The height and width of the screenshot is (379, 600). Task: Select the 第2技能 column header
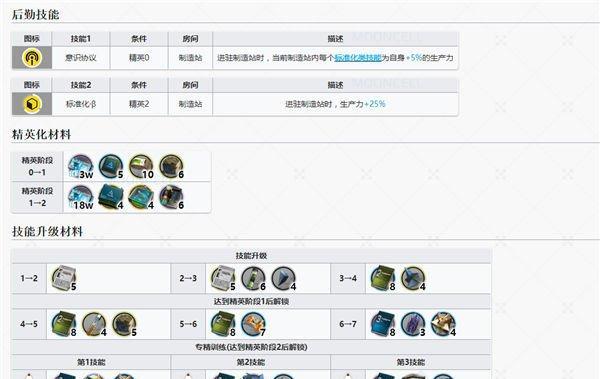(251, 362)
